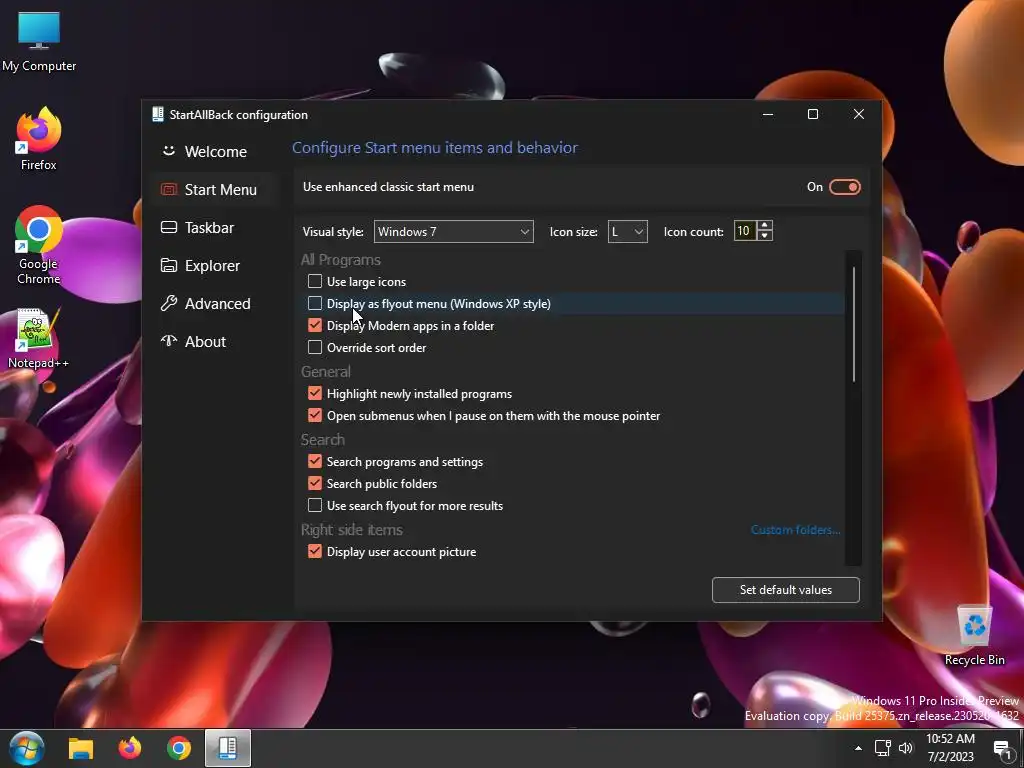Image resolution: width=1024 pixels, height=768 pixels.
Task: Uncheck Highlight newly installed programs
Action: 315,393
